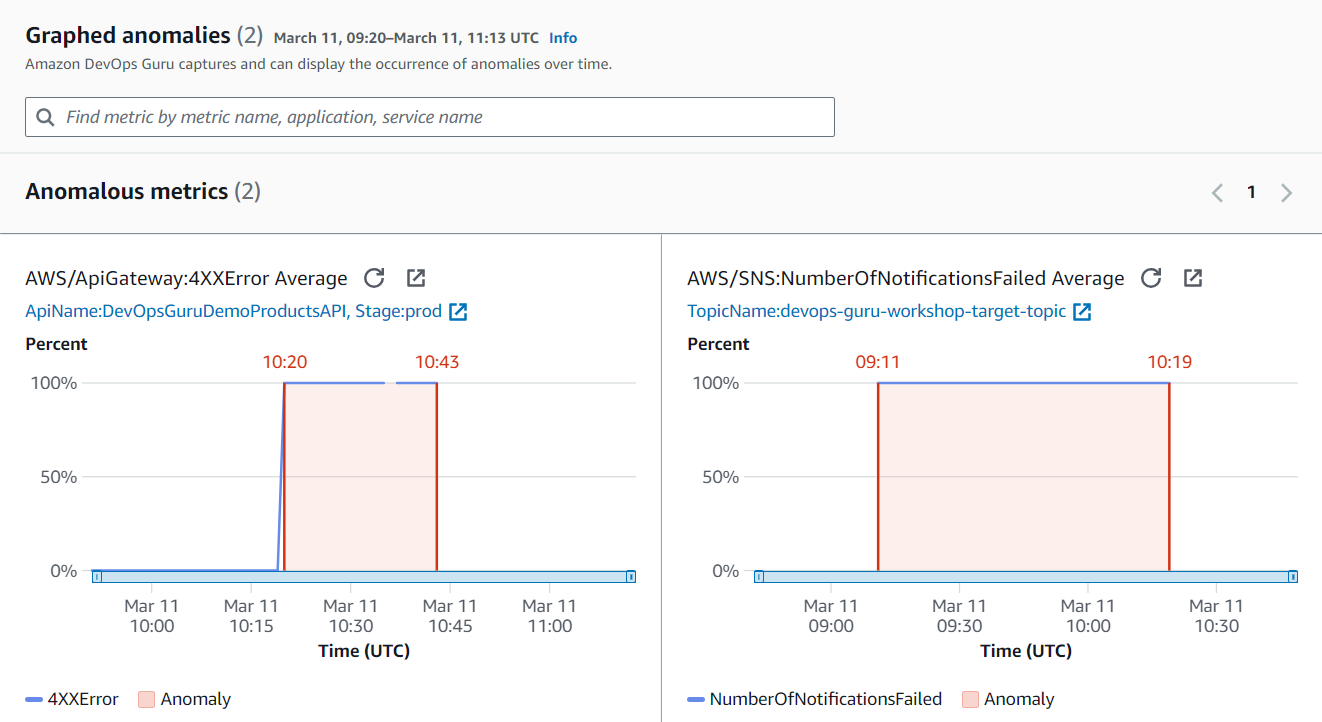Open ApiName:DevOpsGuruDemoProductsAPI, Stage:prod link
The image size is (1322, 722).
[x=233, y=312]
